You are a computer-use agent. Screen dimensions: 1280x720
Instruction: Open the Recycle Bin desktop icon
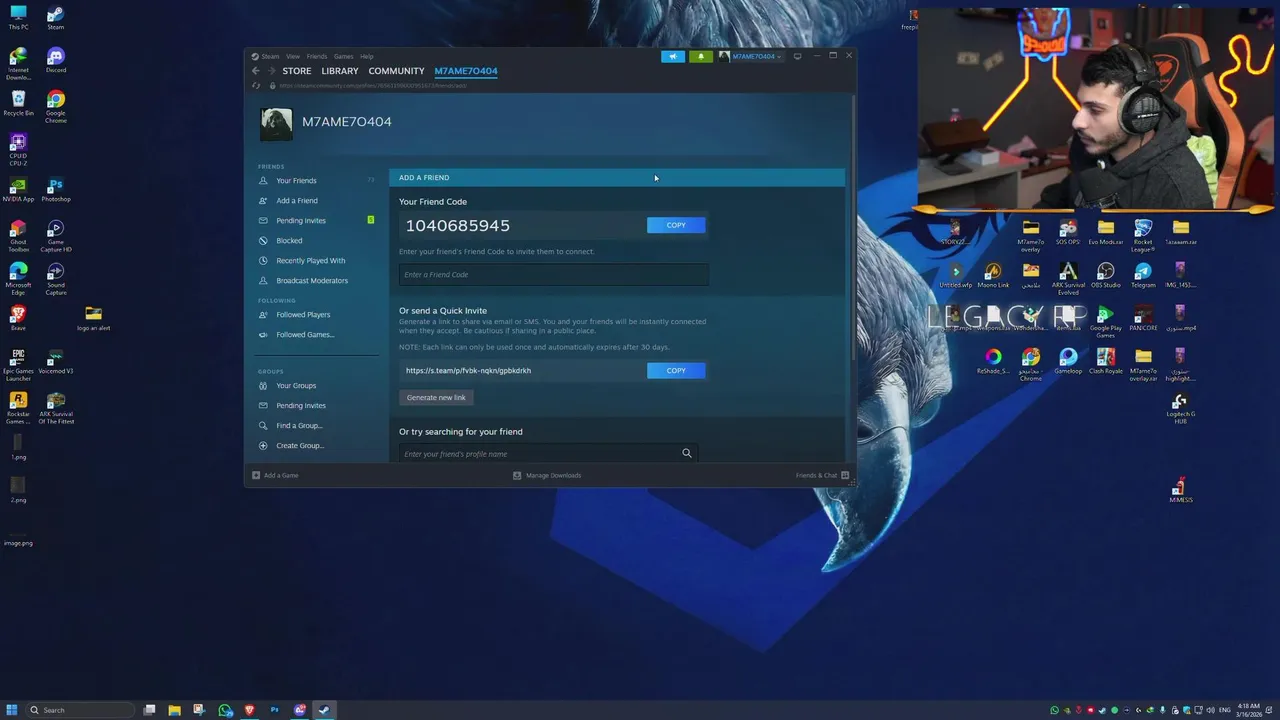tap(18, 104)
